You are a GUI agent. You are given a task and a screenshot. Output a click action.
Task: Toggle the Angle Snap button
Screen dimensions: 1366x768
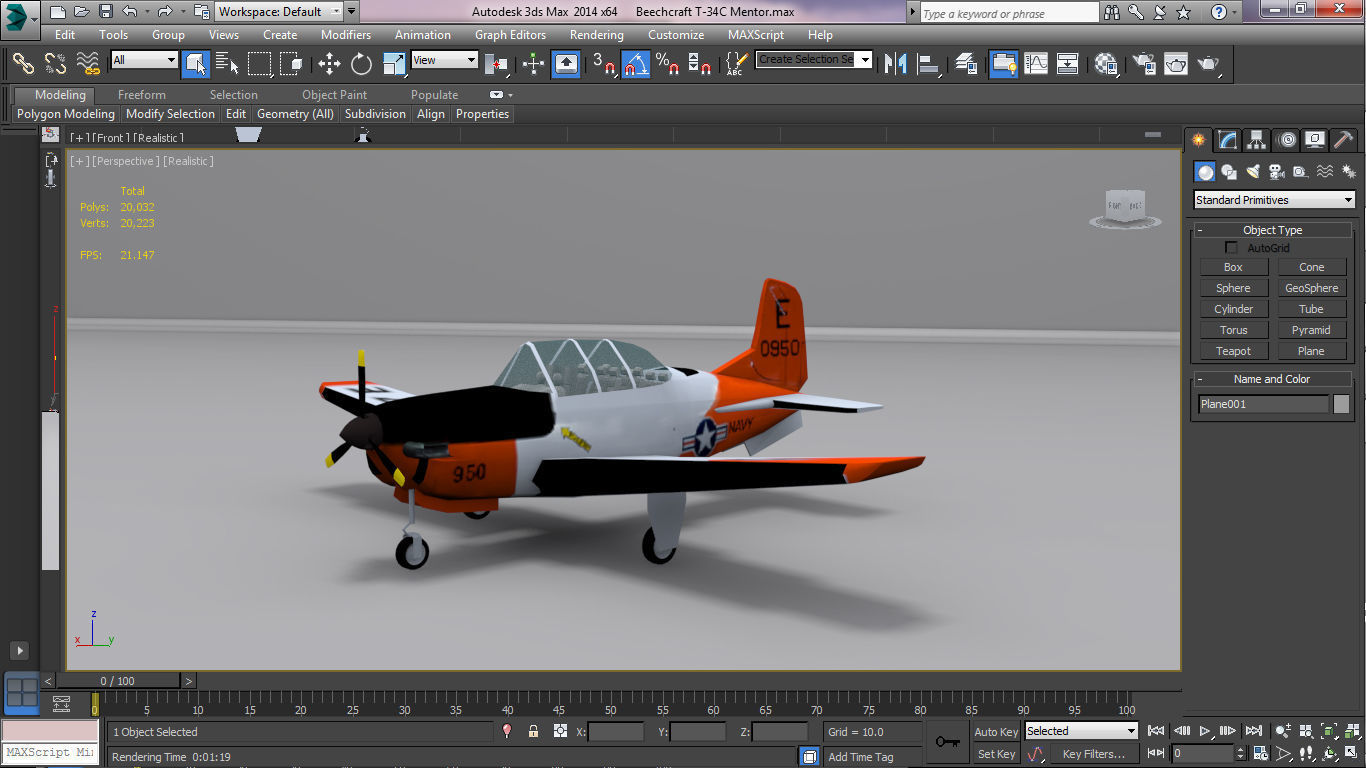tap(636, 64)
